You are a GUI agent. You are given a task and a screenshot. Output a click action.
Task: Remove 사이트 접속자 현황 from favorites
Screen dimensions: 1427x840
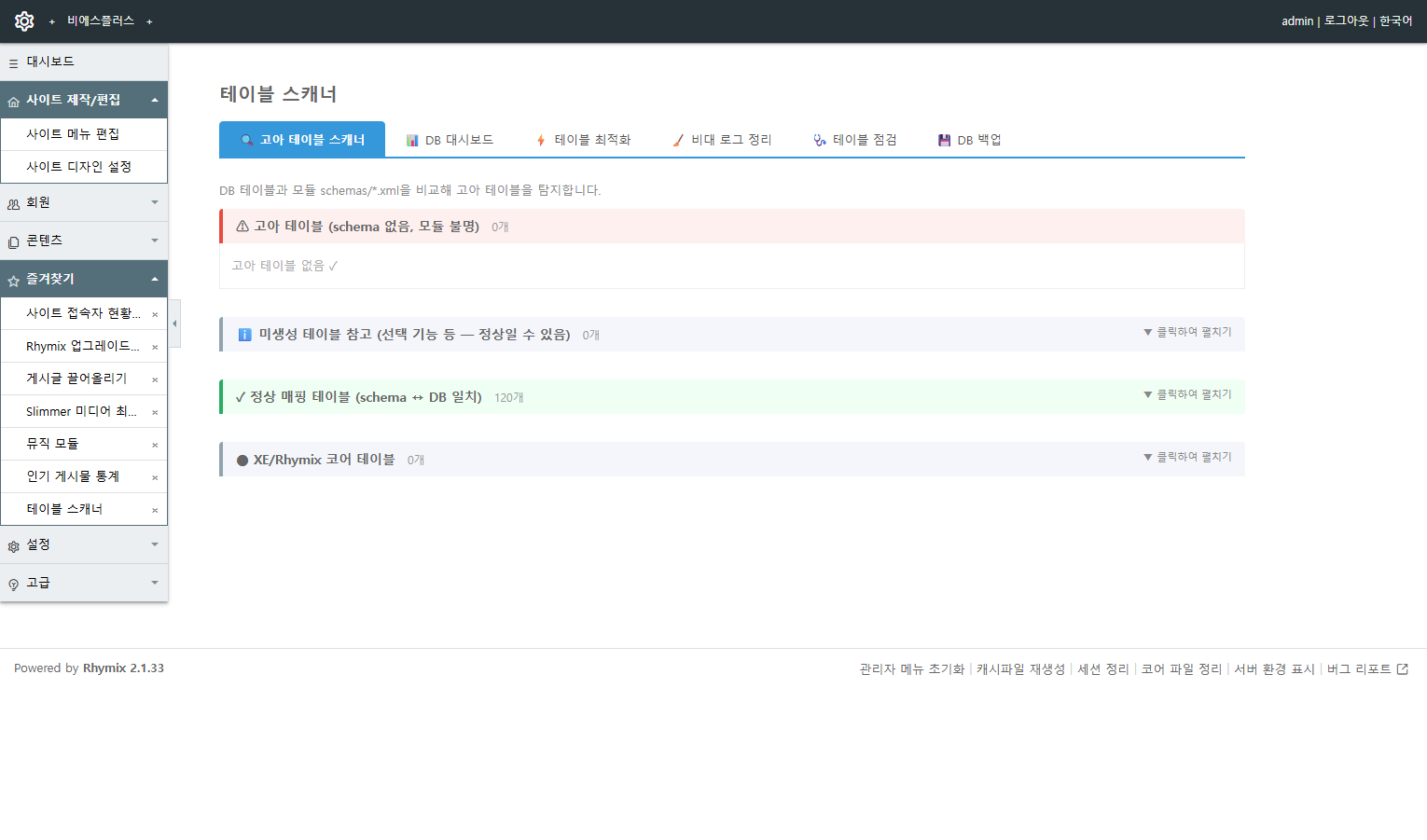point(155,315)
